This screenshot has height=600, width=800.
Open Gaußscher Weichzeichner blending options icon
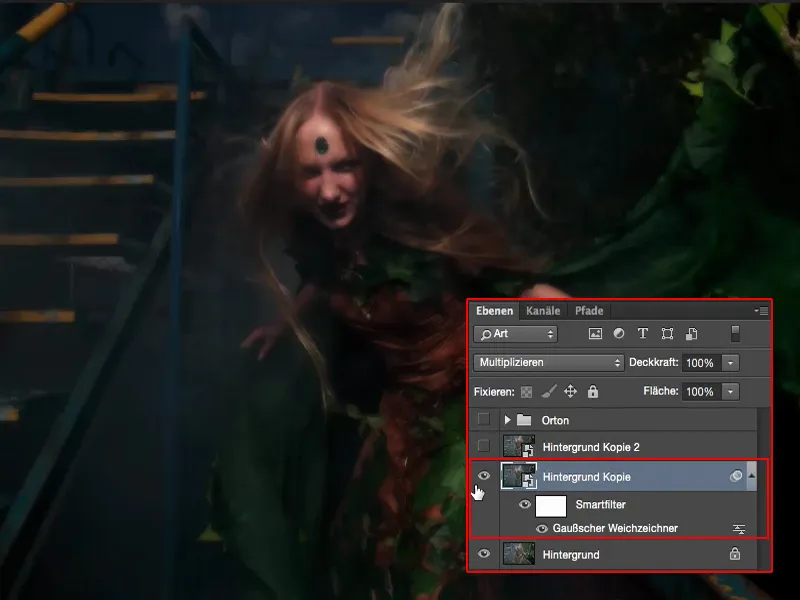[739, 529]
